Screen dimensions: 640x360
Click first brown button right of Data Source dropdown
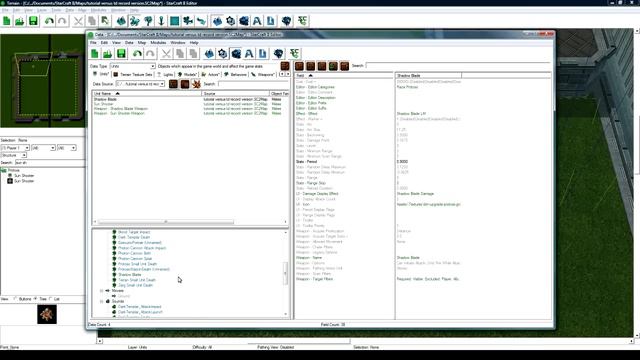coord(173,84)
